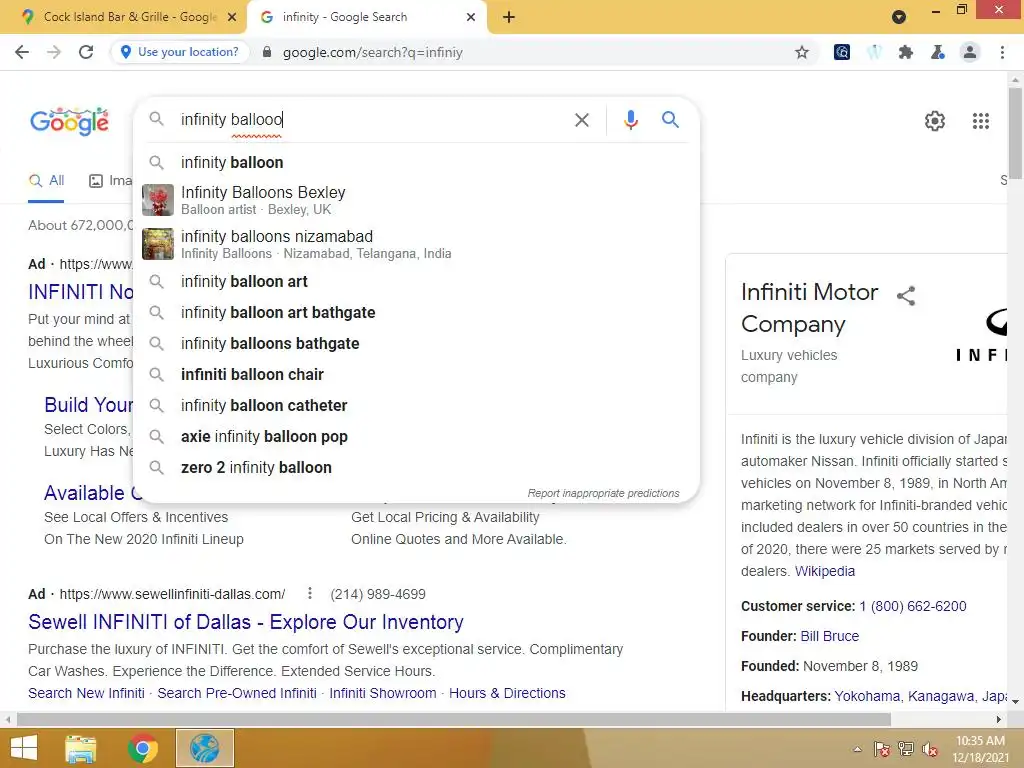
Task: Click inside the Google search text field
Action: pos(372,120)
